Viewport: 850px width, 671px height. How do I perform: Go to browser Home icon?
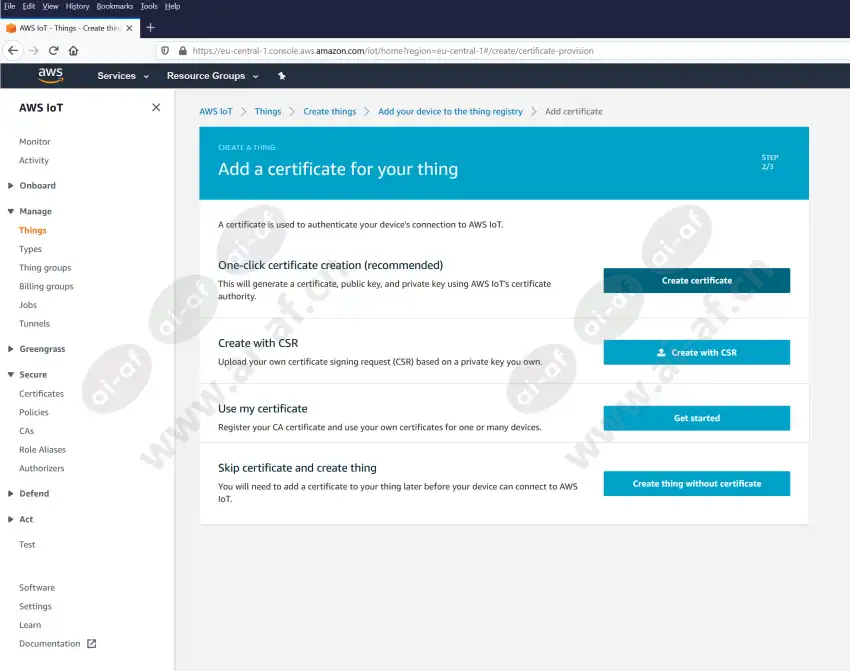click(x=73, y=50)
